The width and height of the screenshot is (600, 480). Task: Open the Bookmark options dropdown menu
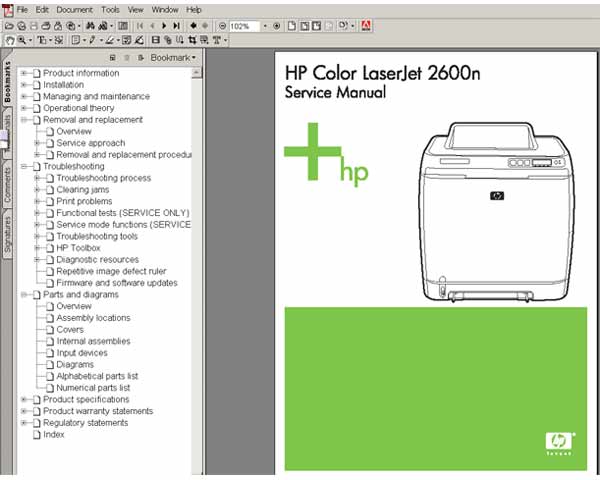173,58
